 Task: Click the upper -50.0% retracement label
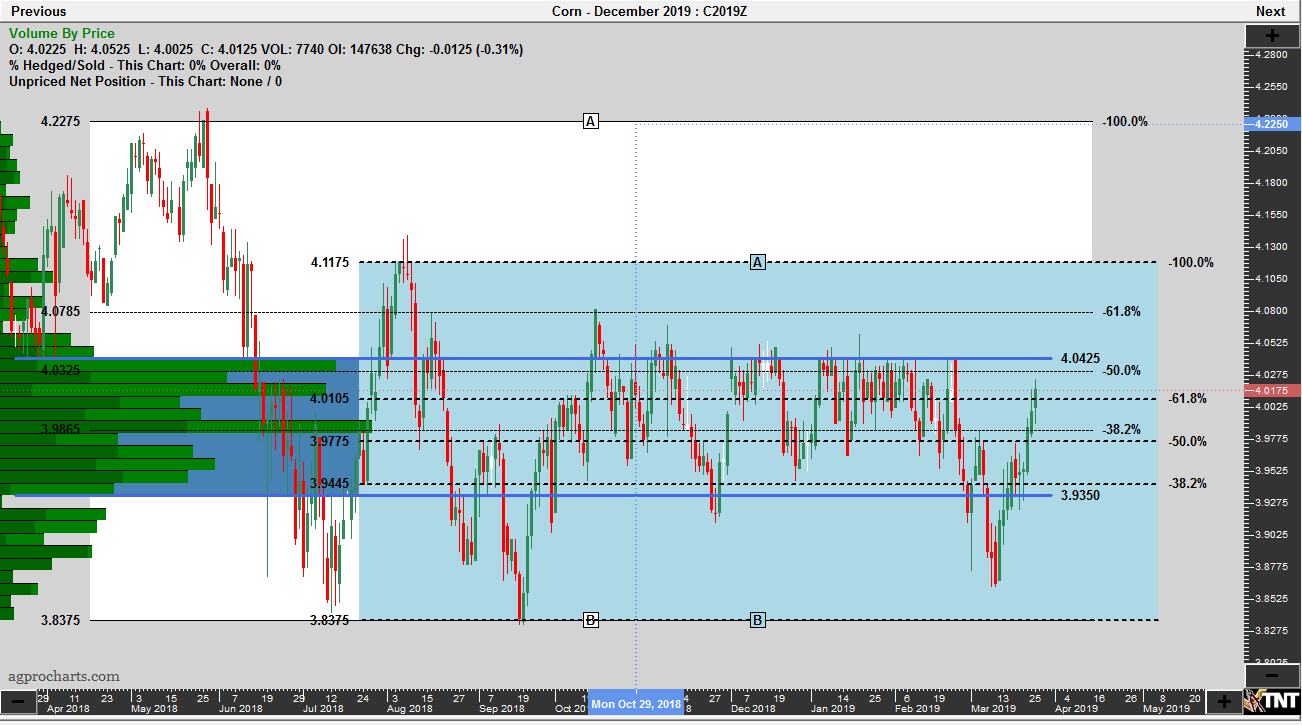[1121, 370]
